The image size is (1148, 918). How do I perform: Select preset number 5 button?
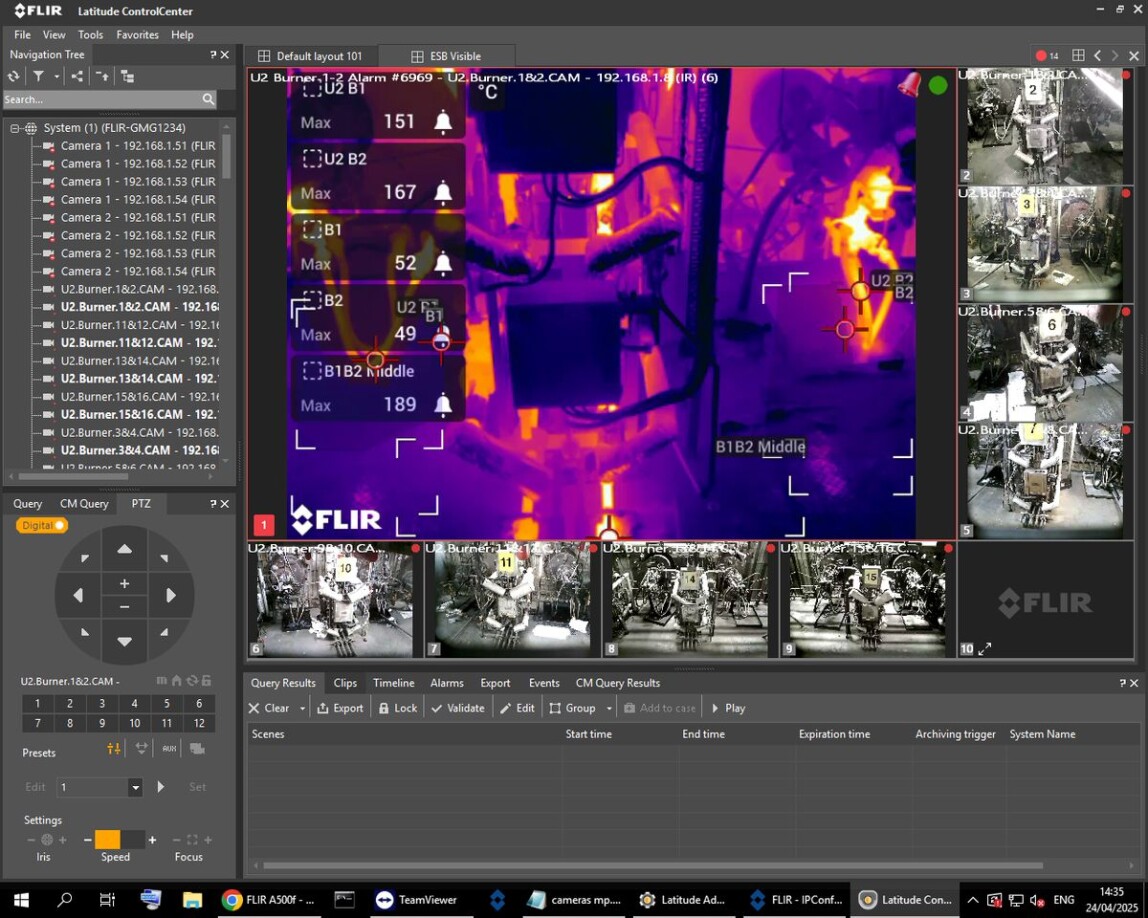167,704
